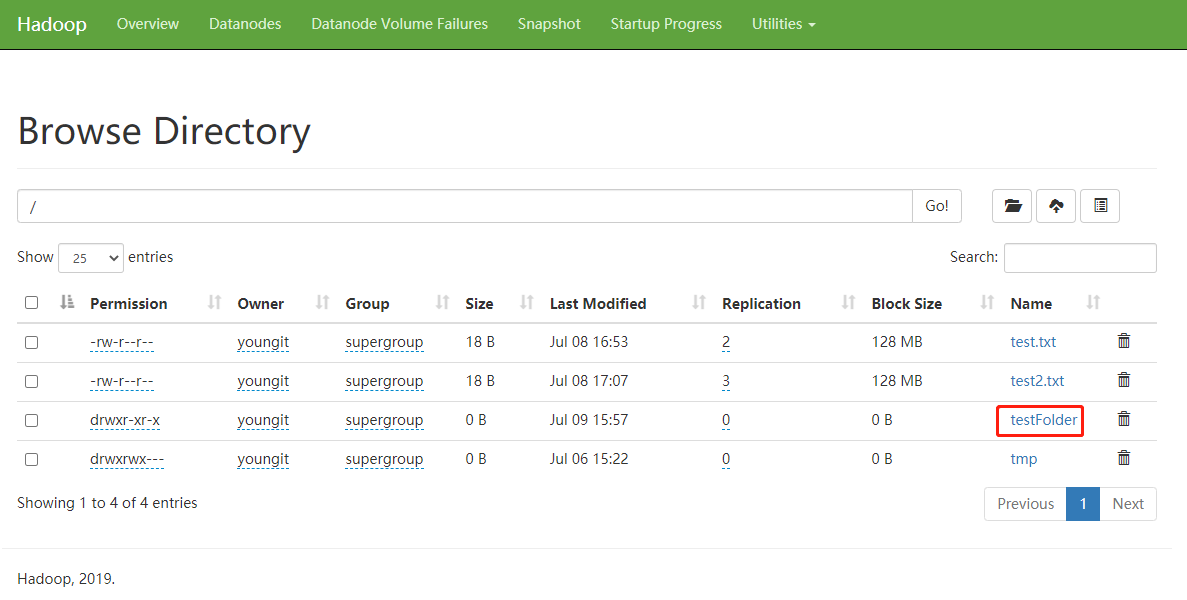Switch to the Datanodes page

tap(245, 23)
